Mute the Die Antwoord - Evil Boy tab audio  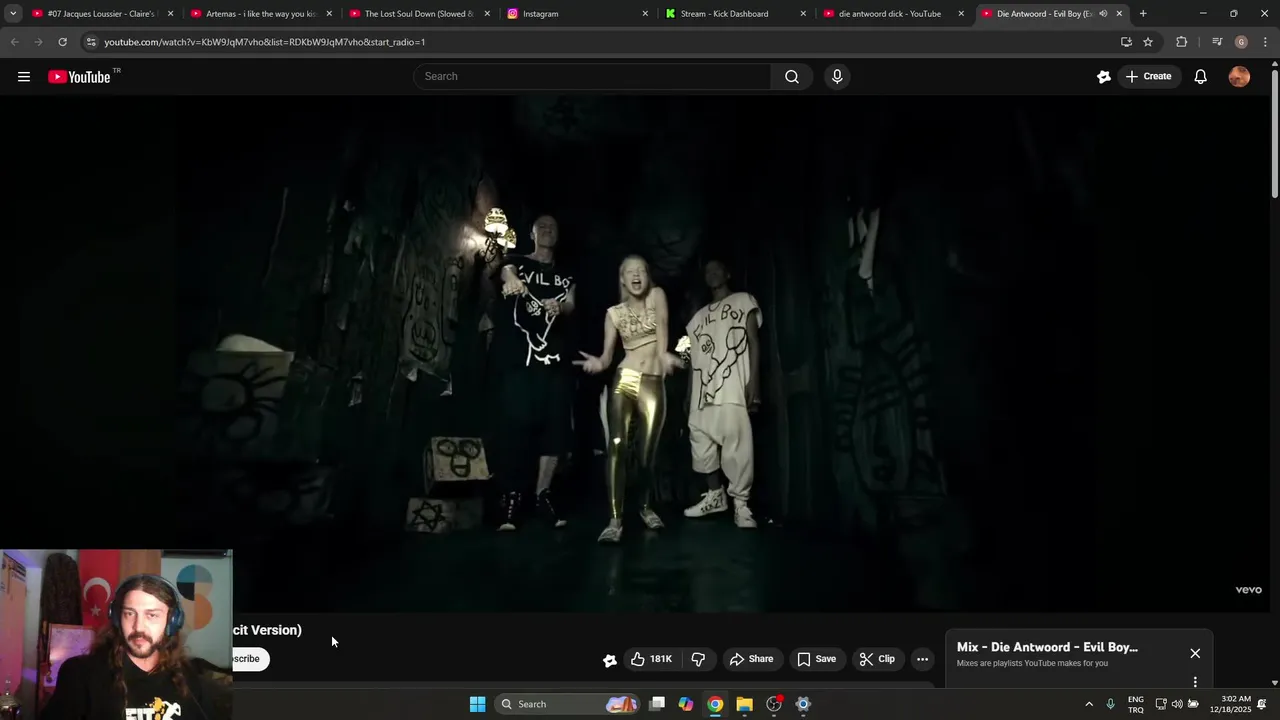pos(1103,14)
